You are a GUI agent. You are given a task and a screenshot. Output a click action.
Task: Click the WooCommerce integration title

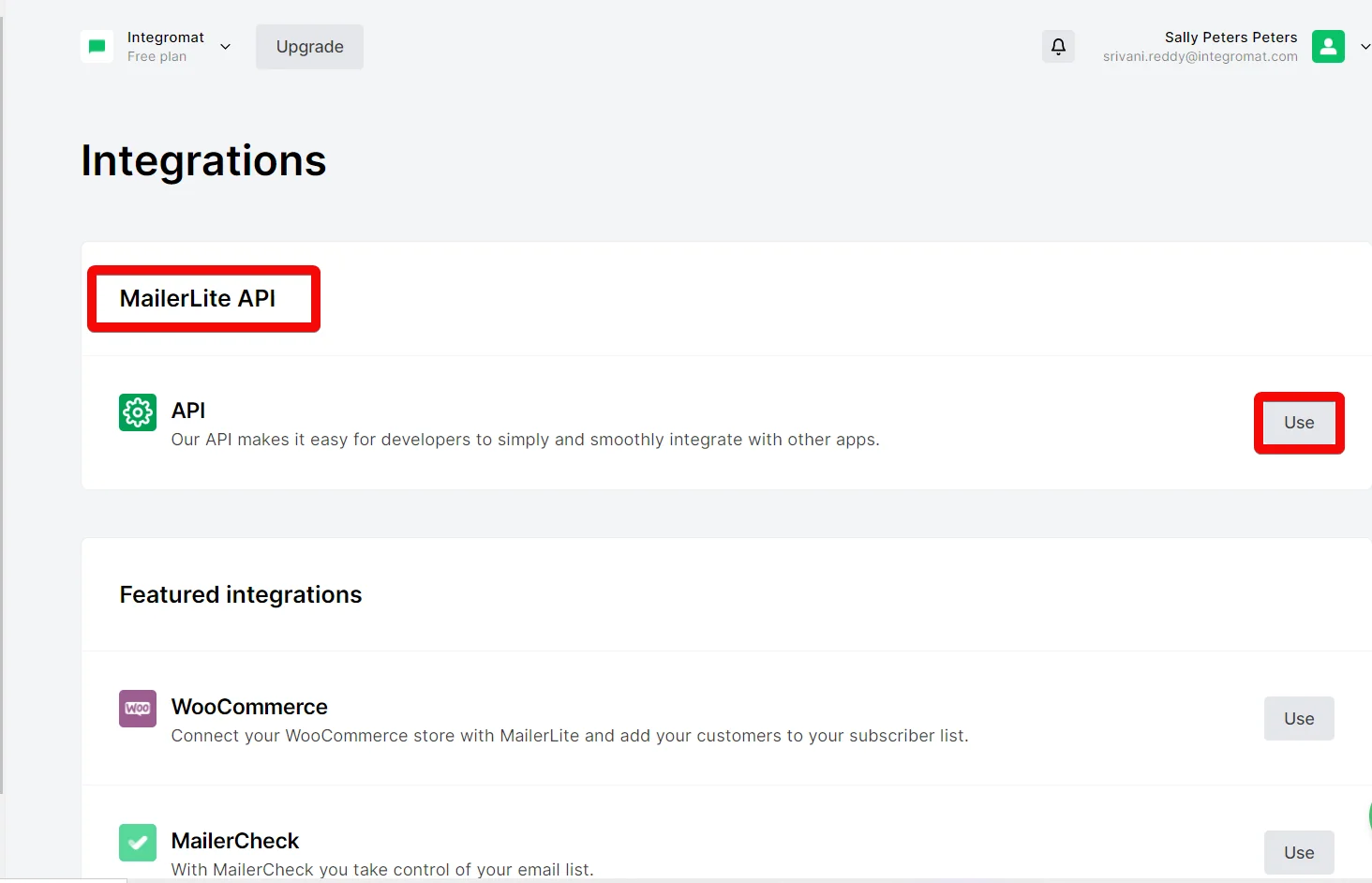249,707
